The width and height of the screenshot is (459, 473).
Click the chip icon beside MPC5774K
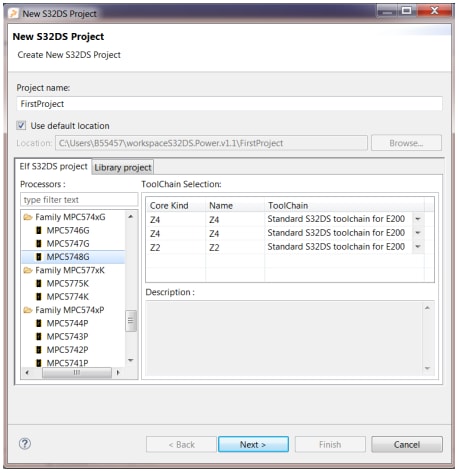(39, 297)
